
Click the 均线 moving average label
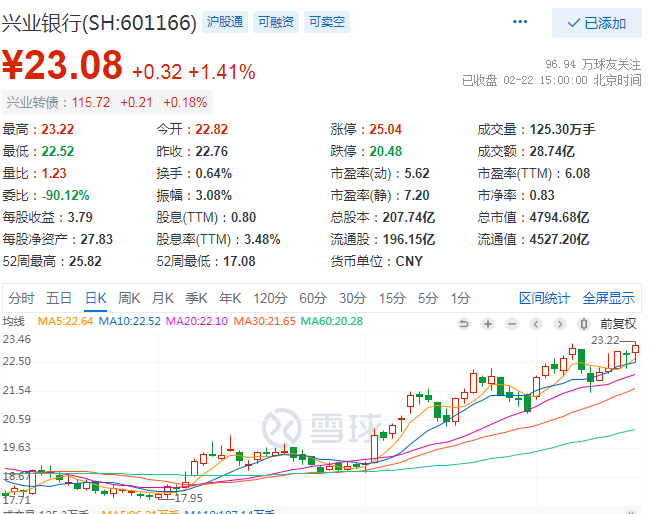click(x=14, y=321)
